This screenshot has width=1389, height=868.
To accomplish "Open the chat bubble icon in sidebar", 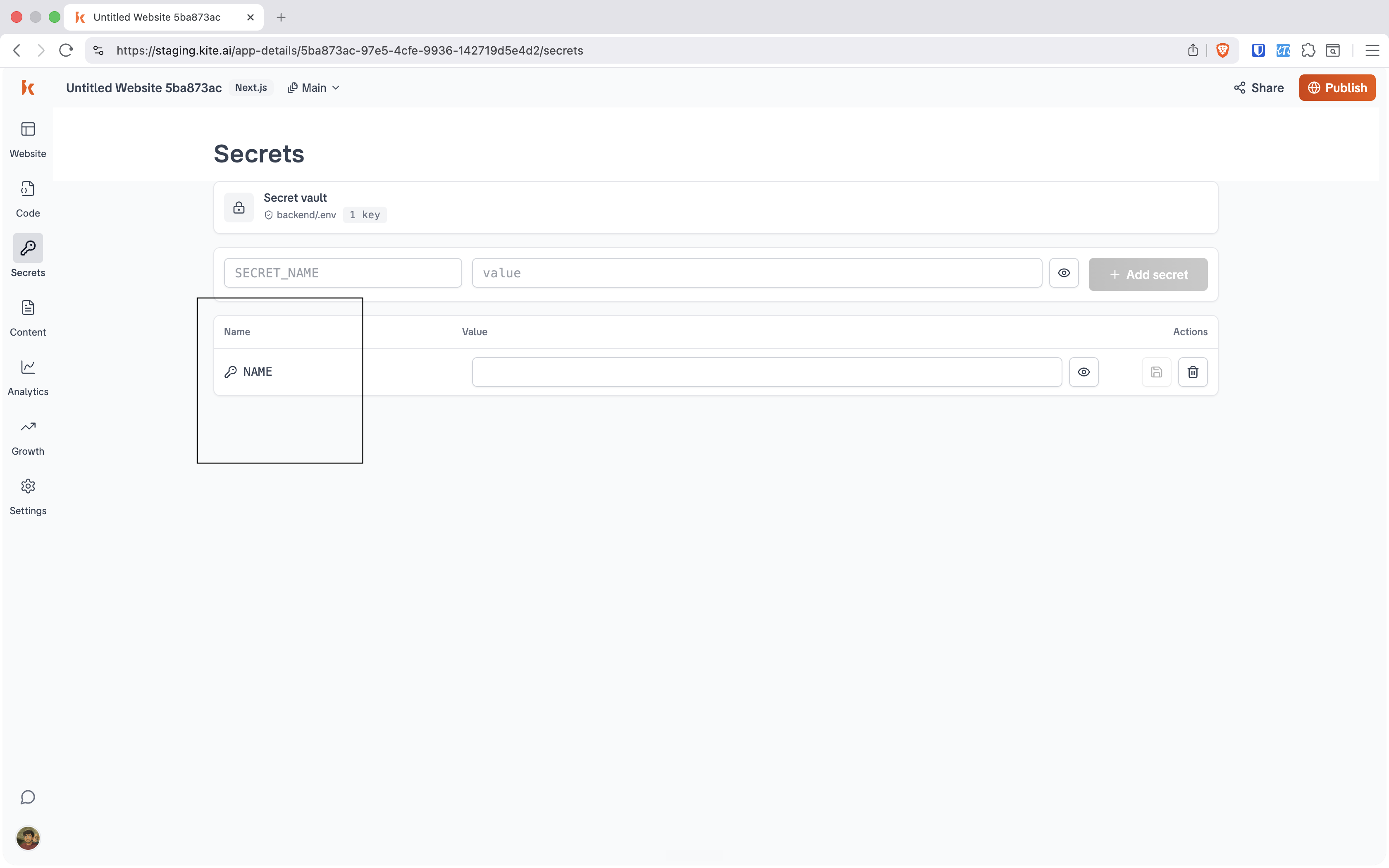I will 28,797.
